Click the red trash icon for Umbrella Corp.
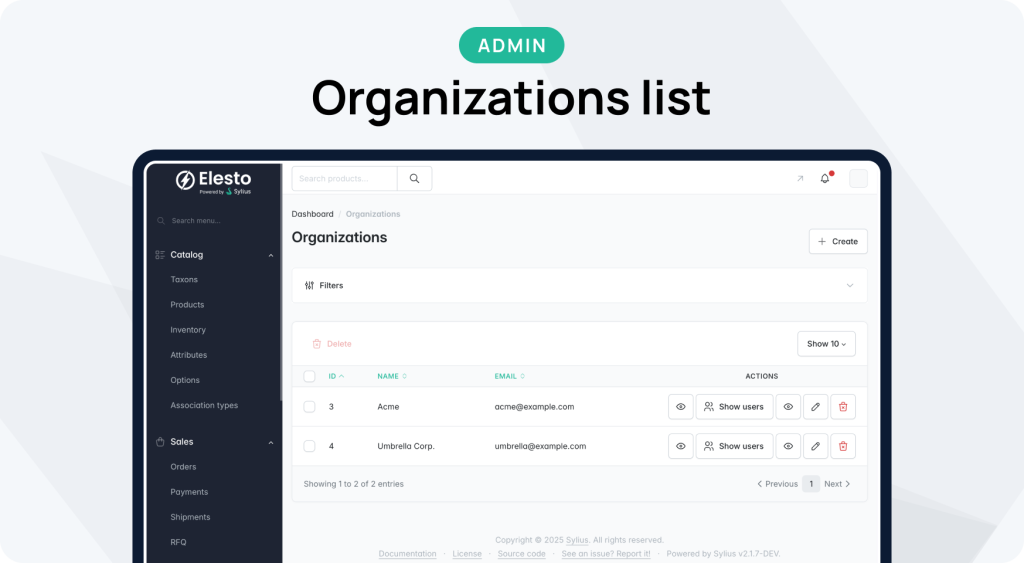This screenshot has width=1024, height=563. point(843,446)
